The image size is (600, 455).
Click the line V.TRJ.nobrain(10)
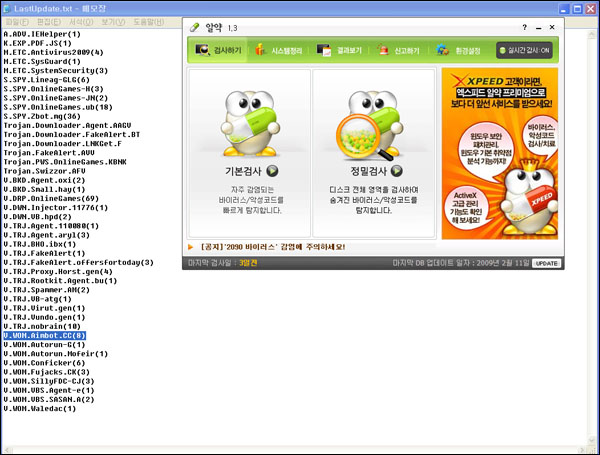click(42, 326)
